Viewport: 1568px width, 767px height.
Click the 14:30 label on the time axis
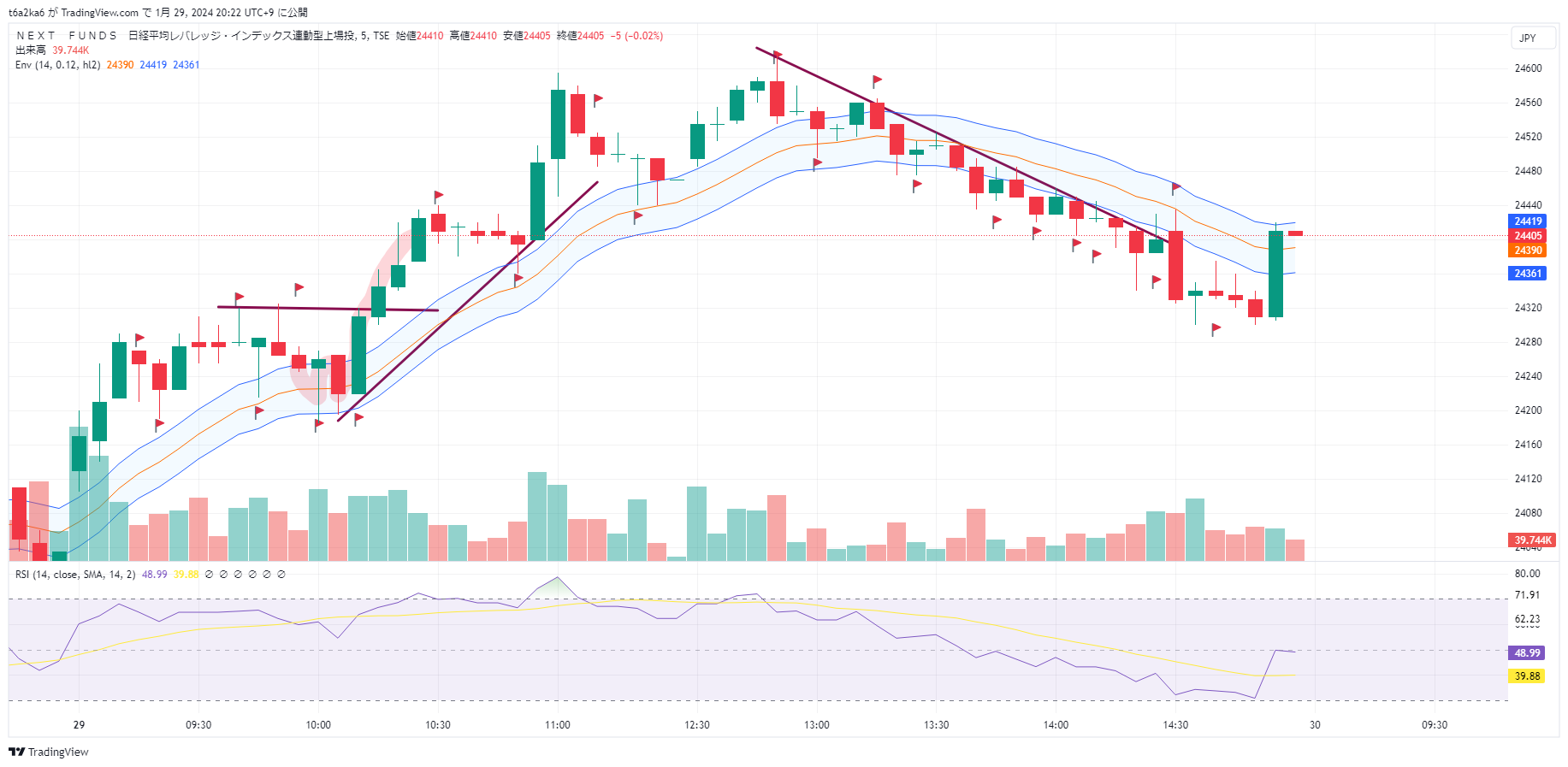[x=1175, y=725]
